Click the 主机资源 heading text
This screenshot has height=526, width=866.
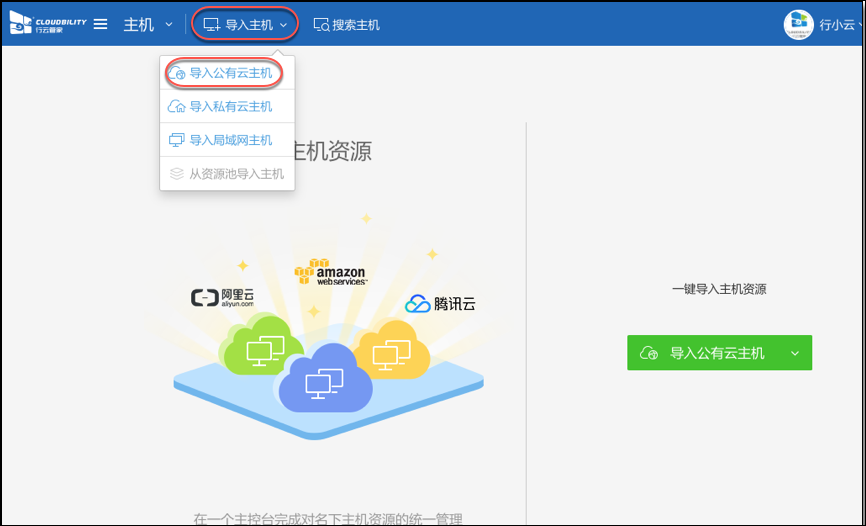pos(333,151)
